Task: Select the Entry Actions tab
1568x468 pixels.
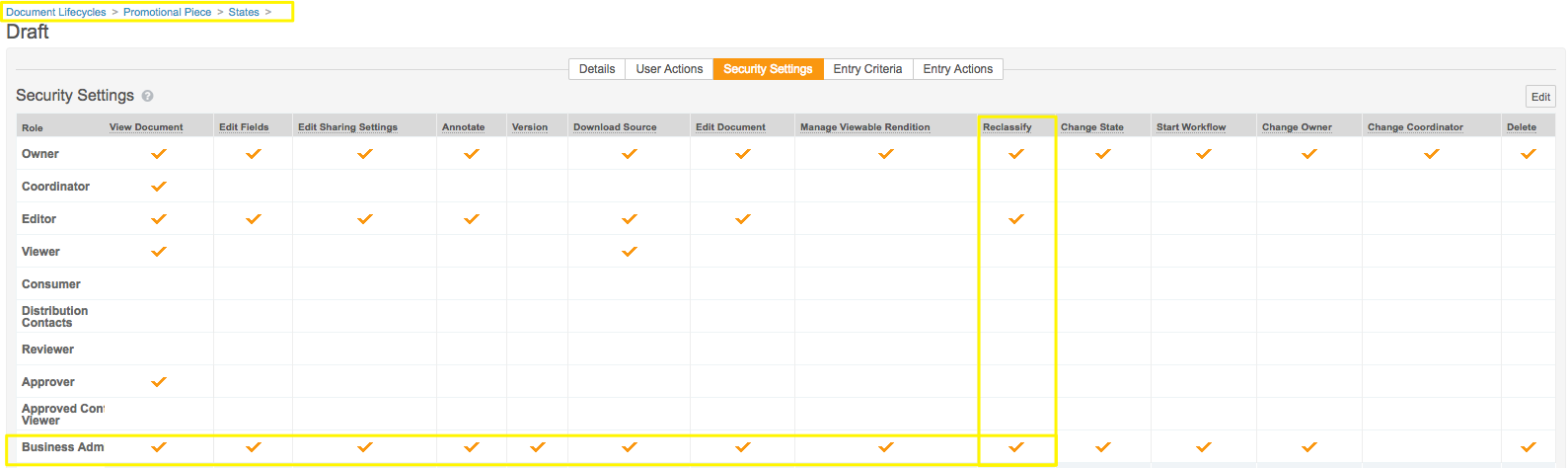Action: click(957, 69)
